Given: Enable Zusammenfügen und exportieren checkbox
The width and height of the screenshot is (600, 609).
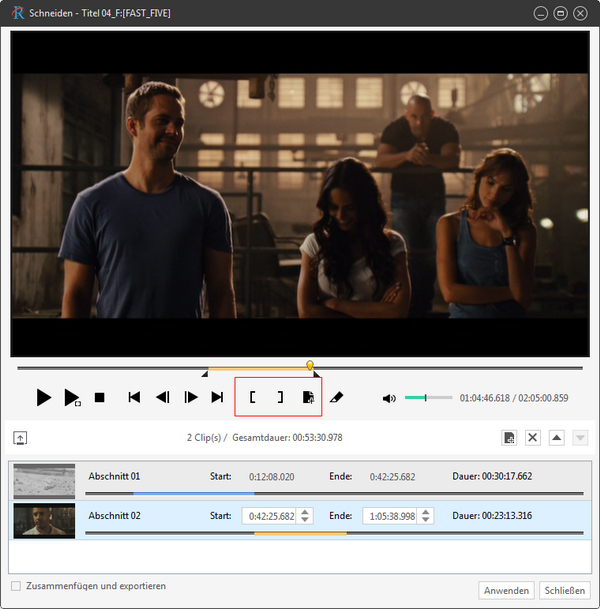Looking at the screenshot, I should point(16,586).
